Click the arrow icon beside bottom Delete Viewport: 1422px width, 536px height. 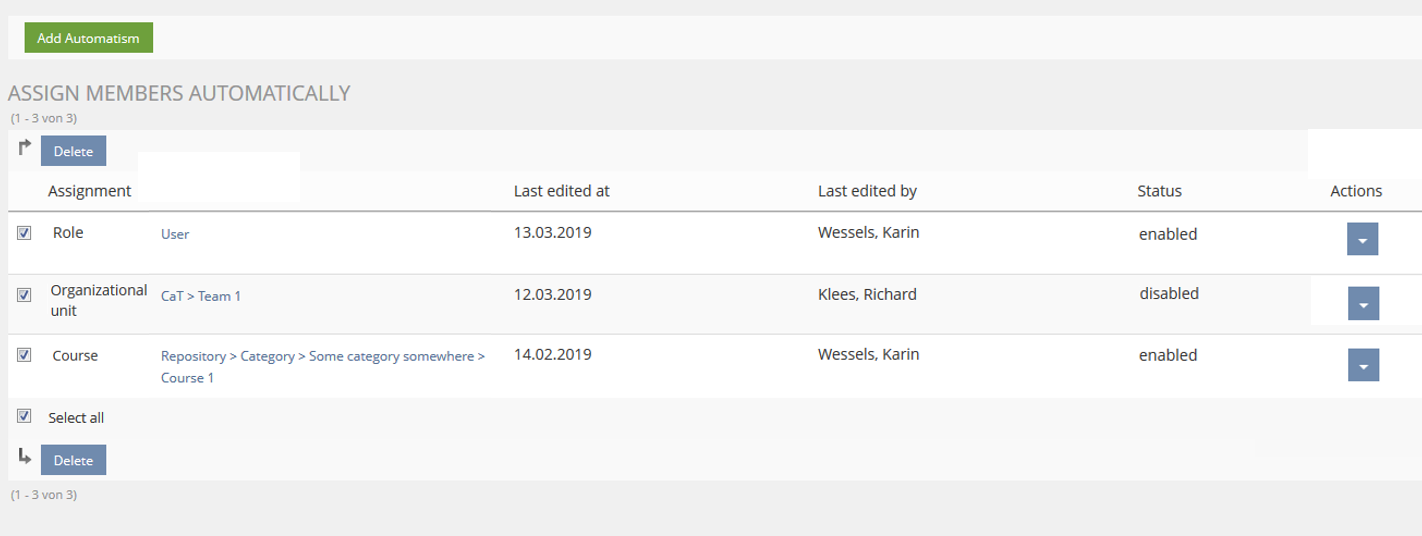pos(25,457)
